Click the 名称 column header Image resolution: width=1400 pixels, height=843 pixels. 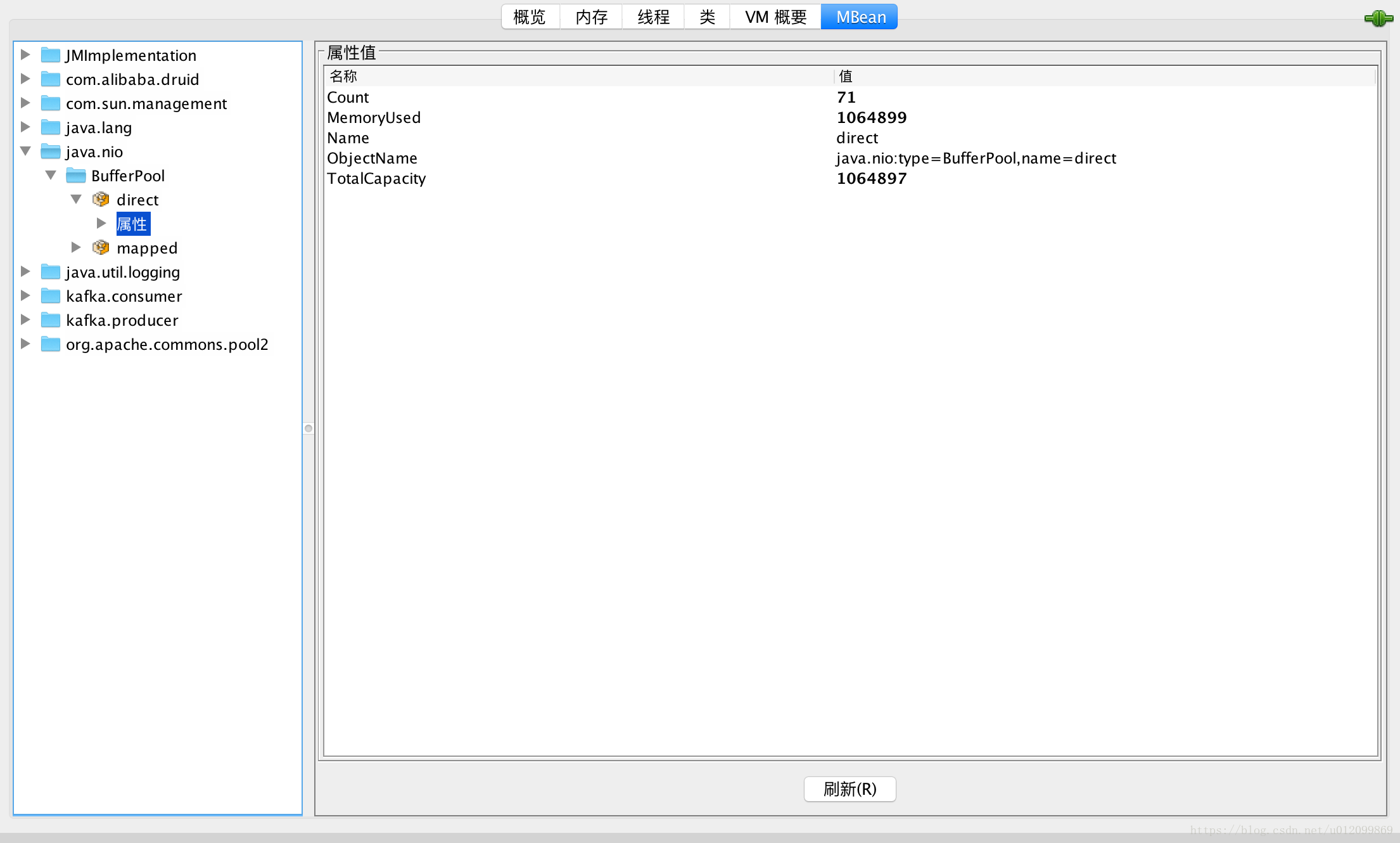tap(579, 76)
